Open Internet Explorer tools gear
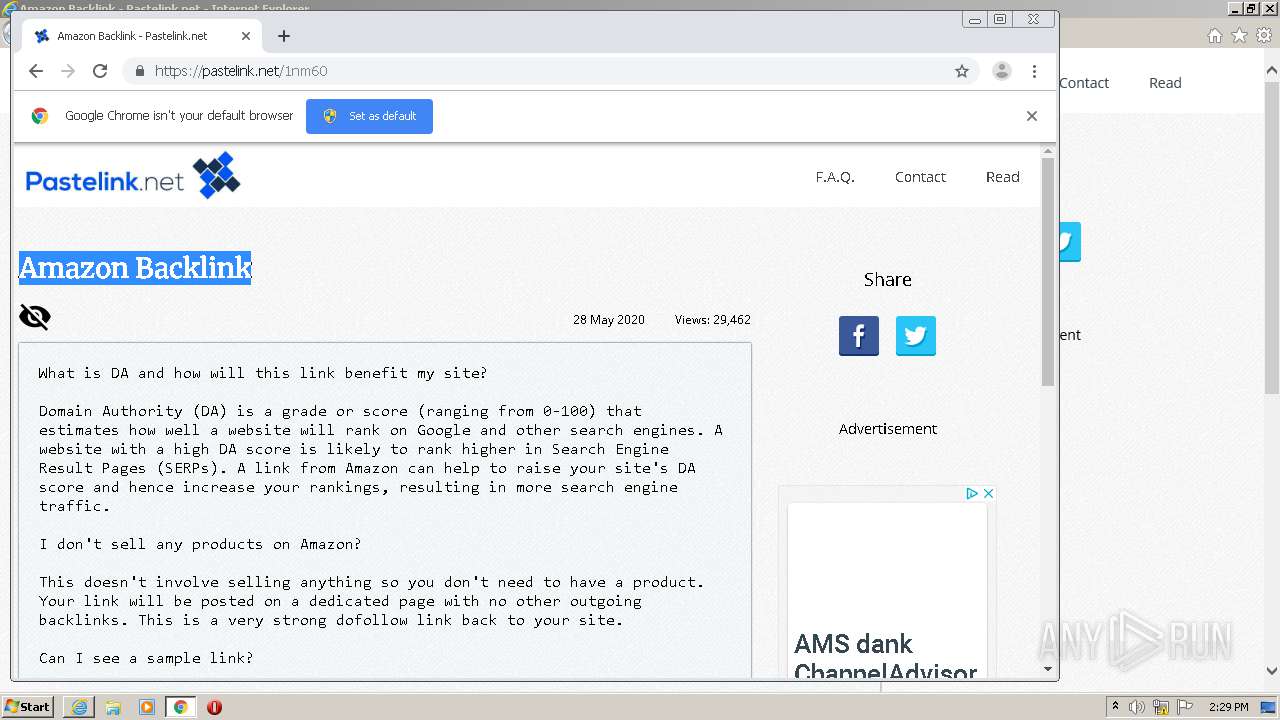Screen dimensions: 1280x720 (1264, 35)
